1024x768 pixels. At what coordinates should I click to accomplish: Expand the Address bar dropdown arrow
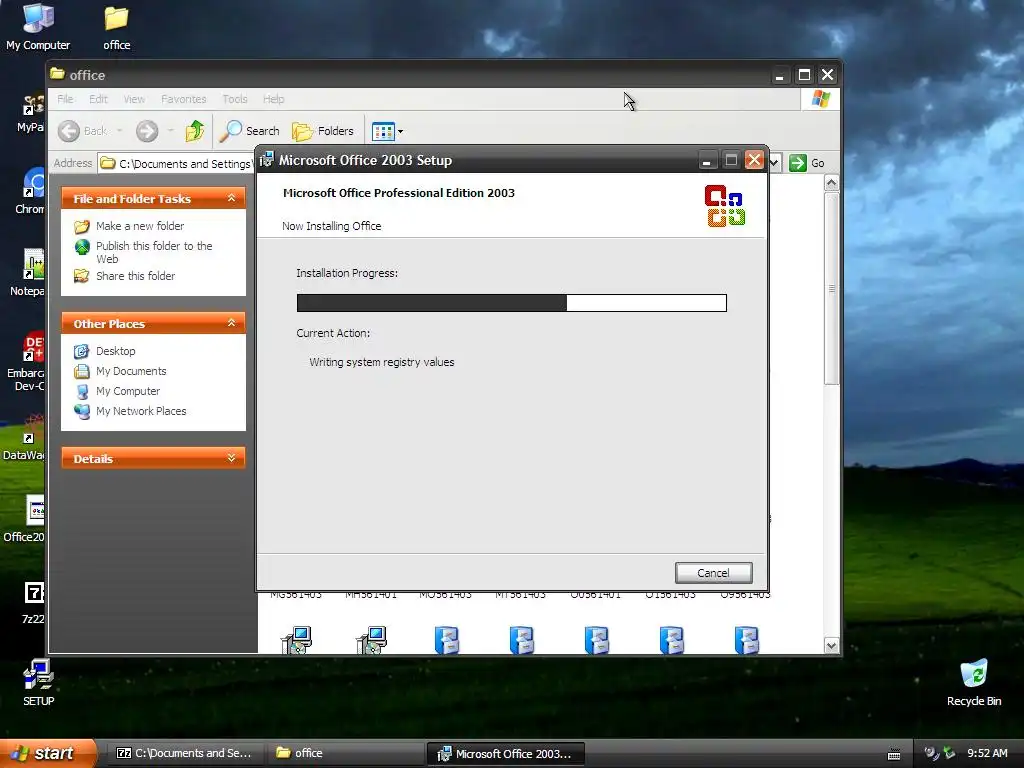point(775,163)
